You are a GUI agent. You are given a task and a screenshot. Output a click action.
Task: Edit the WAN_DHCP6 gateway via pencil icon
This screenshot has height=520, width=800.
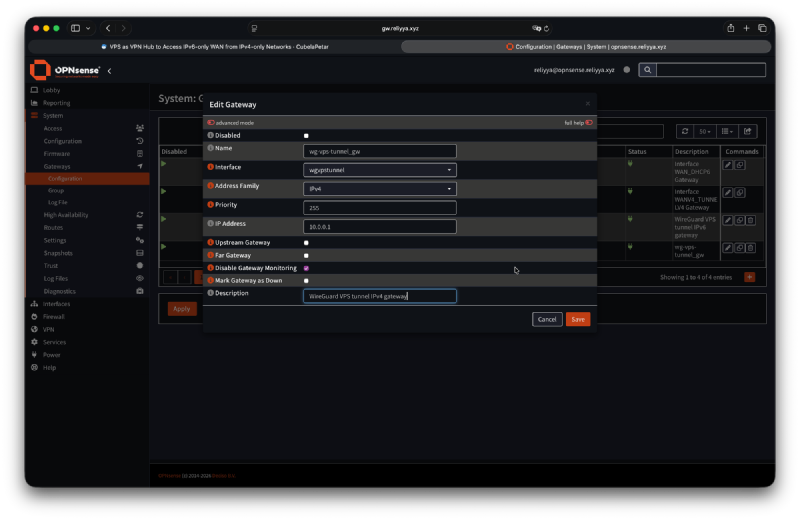[x=728, y=165]
